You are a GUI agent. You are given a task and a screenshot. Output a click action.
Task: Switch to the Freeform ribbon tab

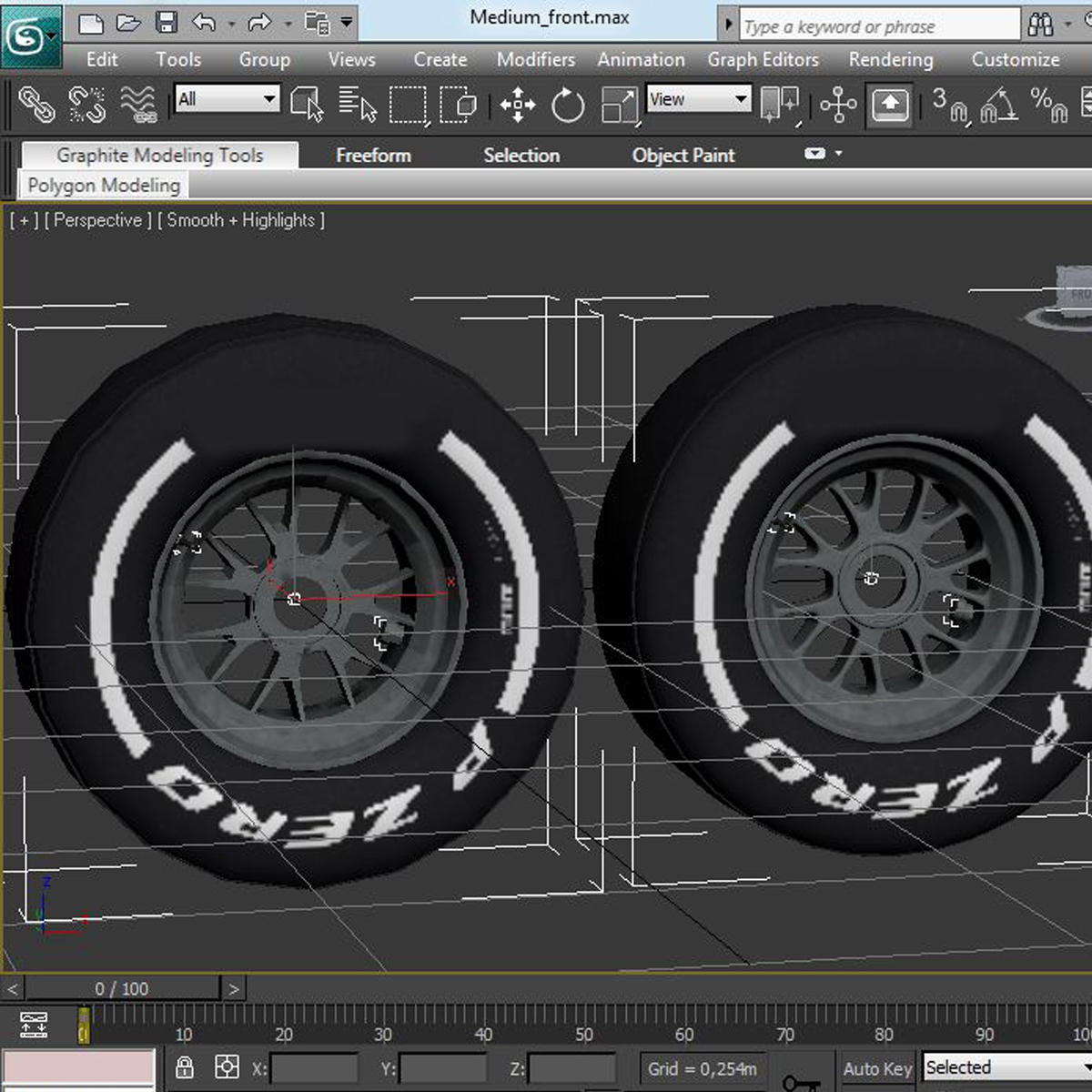373,155
